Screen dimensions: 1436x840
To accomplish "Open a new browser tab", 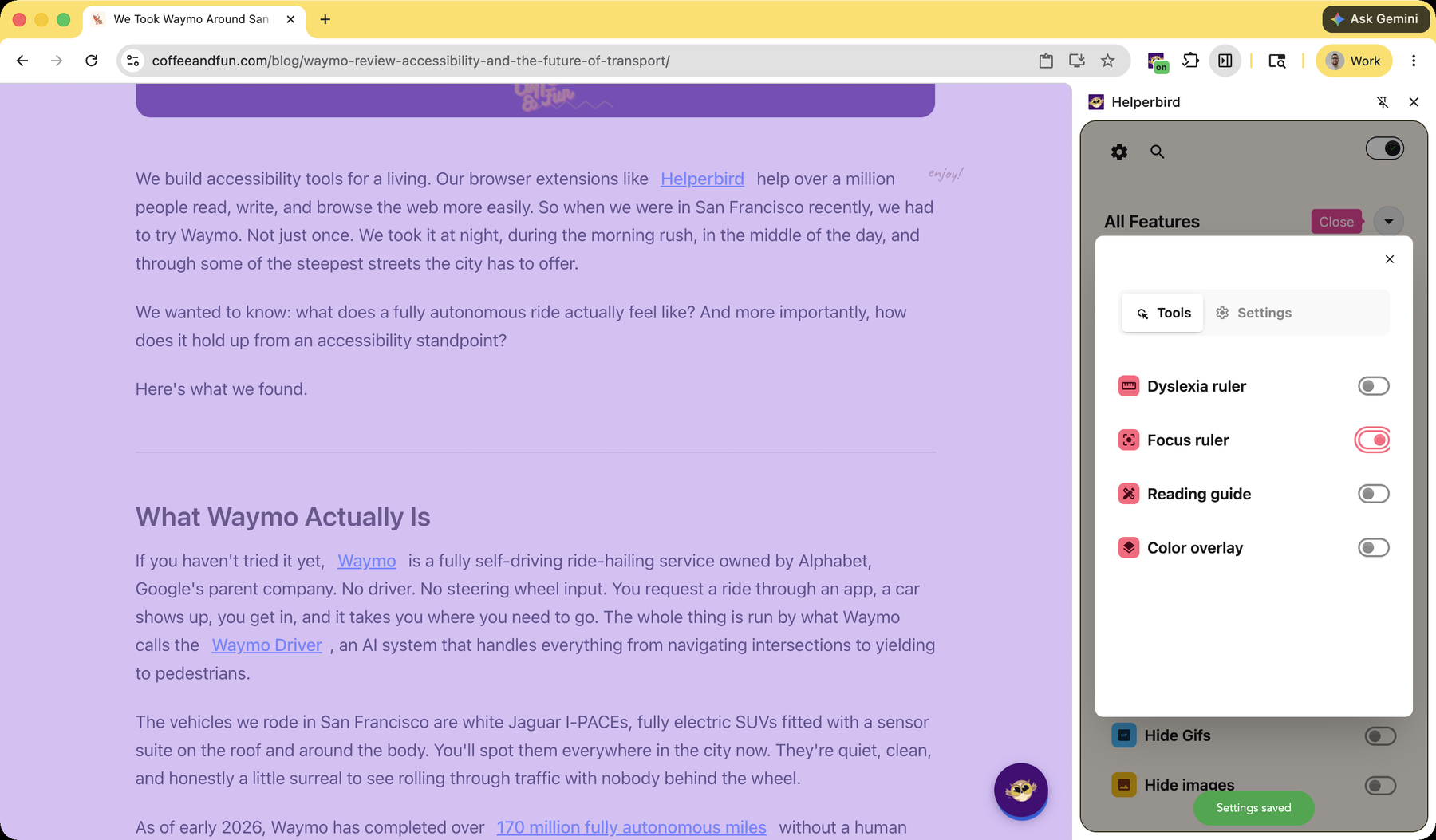I will pos(325,19).
